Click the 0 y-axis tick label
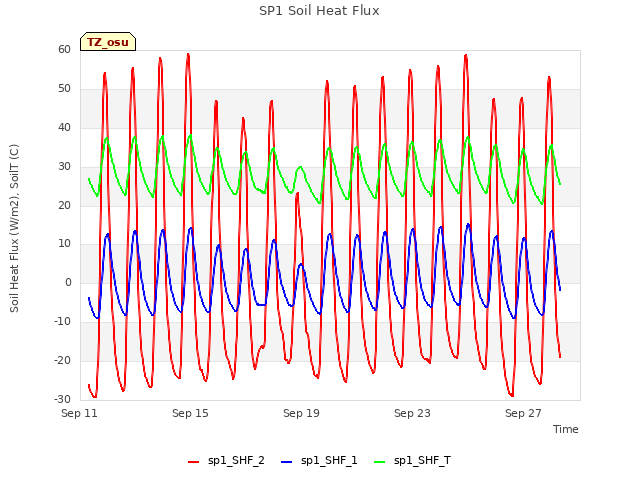The height and width of the screenshot is (480, 640). pos(68,282)
